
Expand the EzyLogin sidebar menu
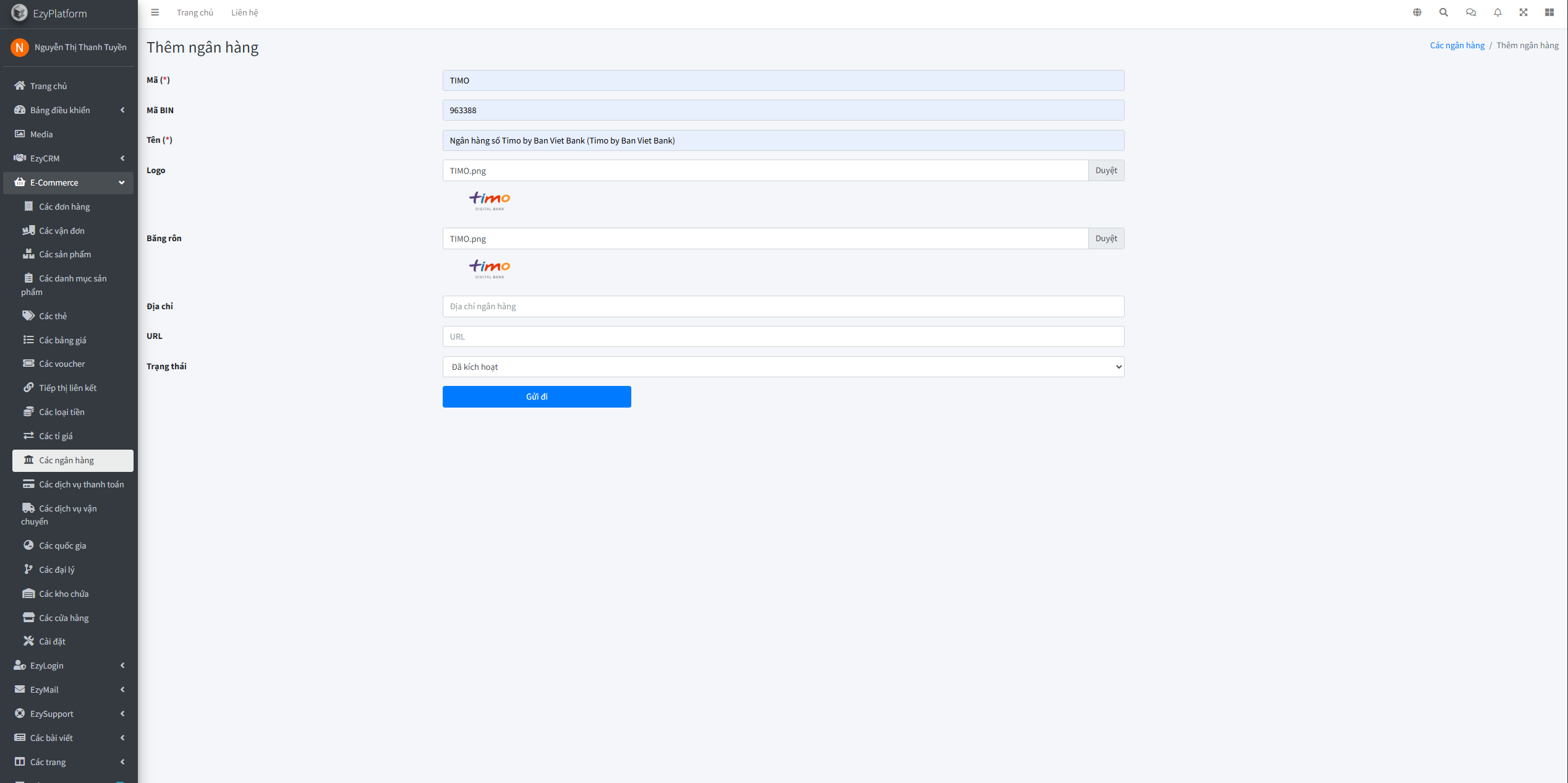(69, 665)
